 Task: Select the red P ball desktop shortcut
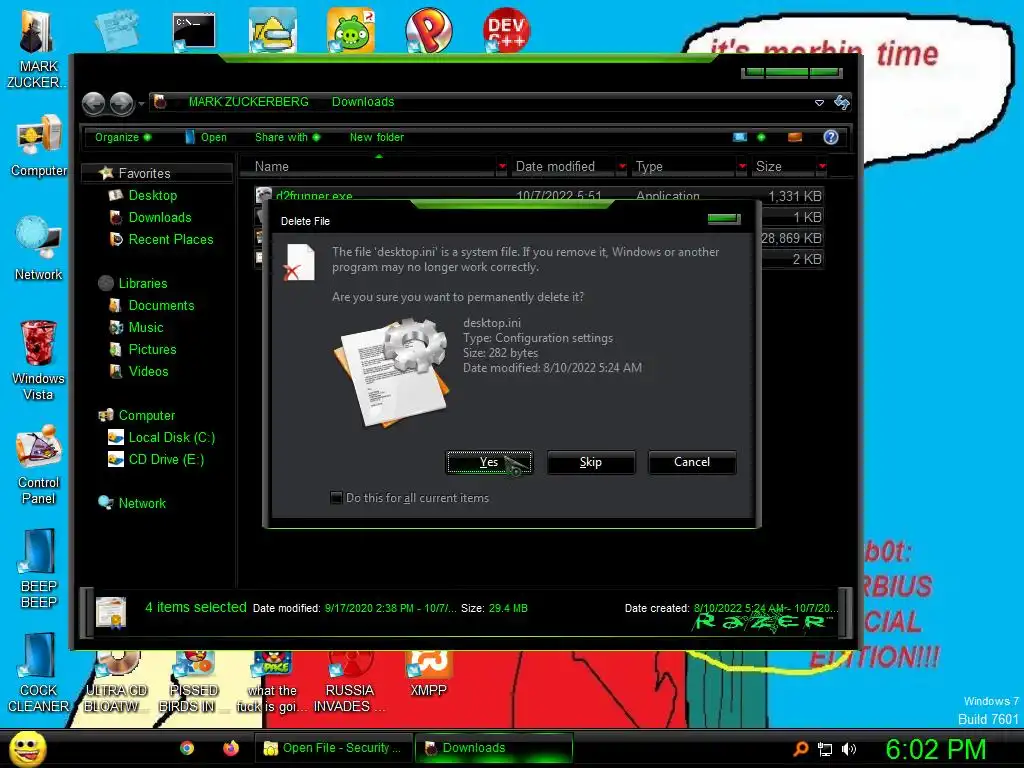point(428,30)
